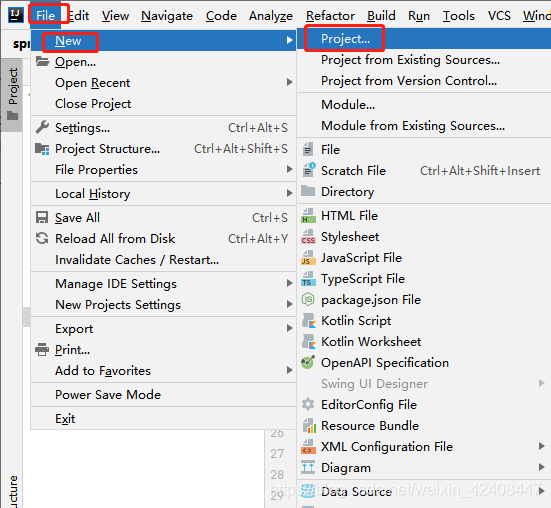Open the File menu

(x=45, y=15)
